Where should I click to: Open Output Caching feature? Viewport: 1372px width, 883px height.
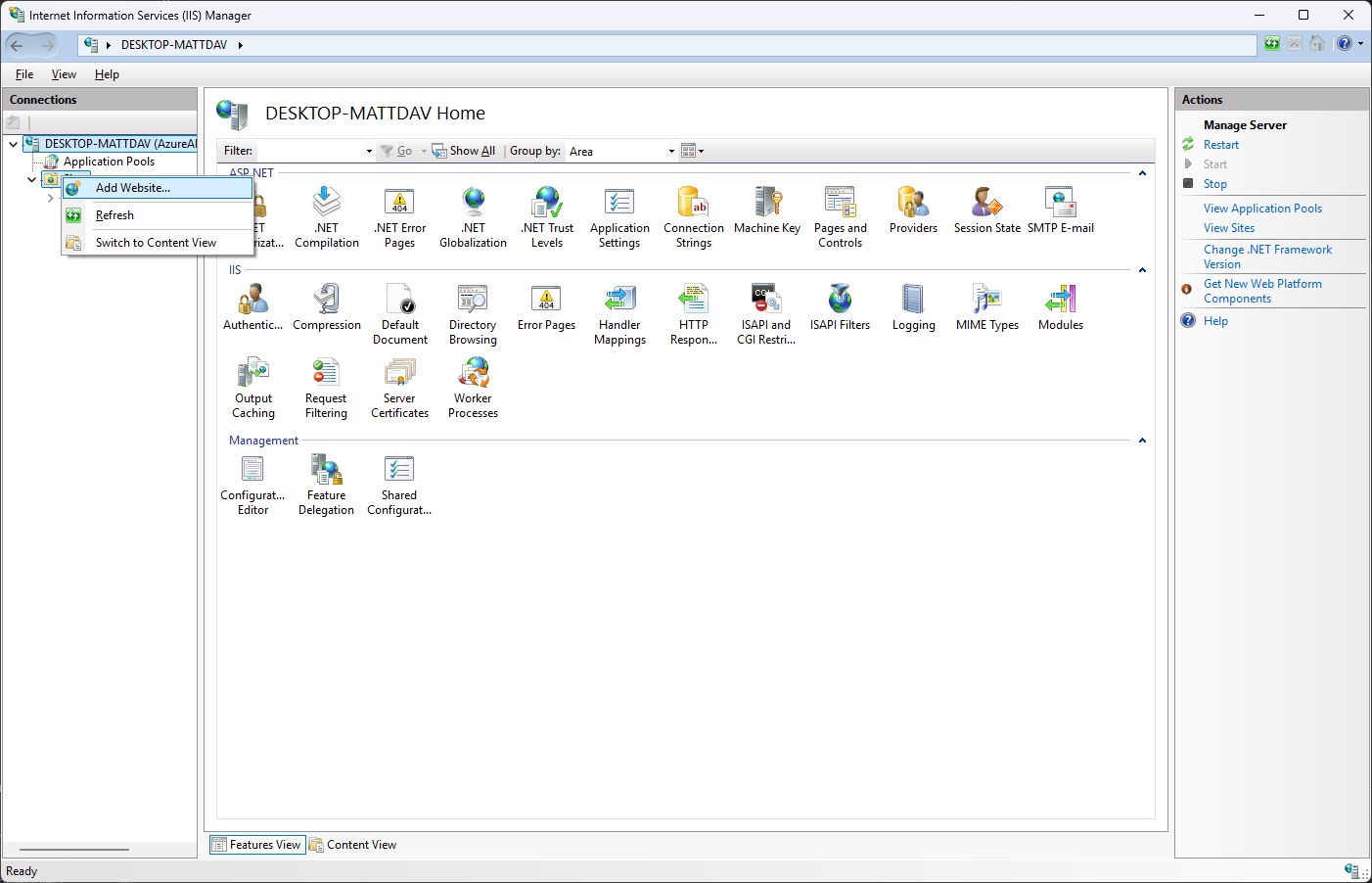[x=253, y=388]
